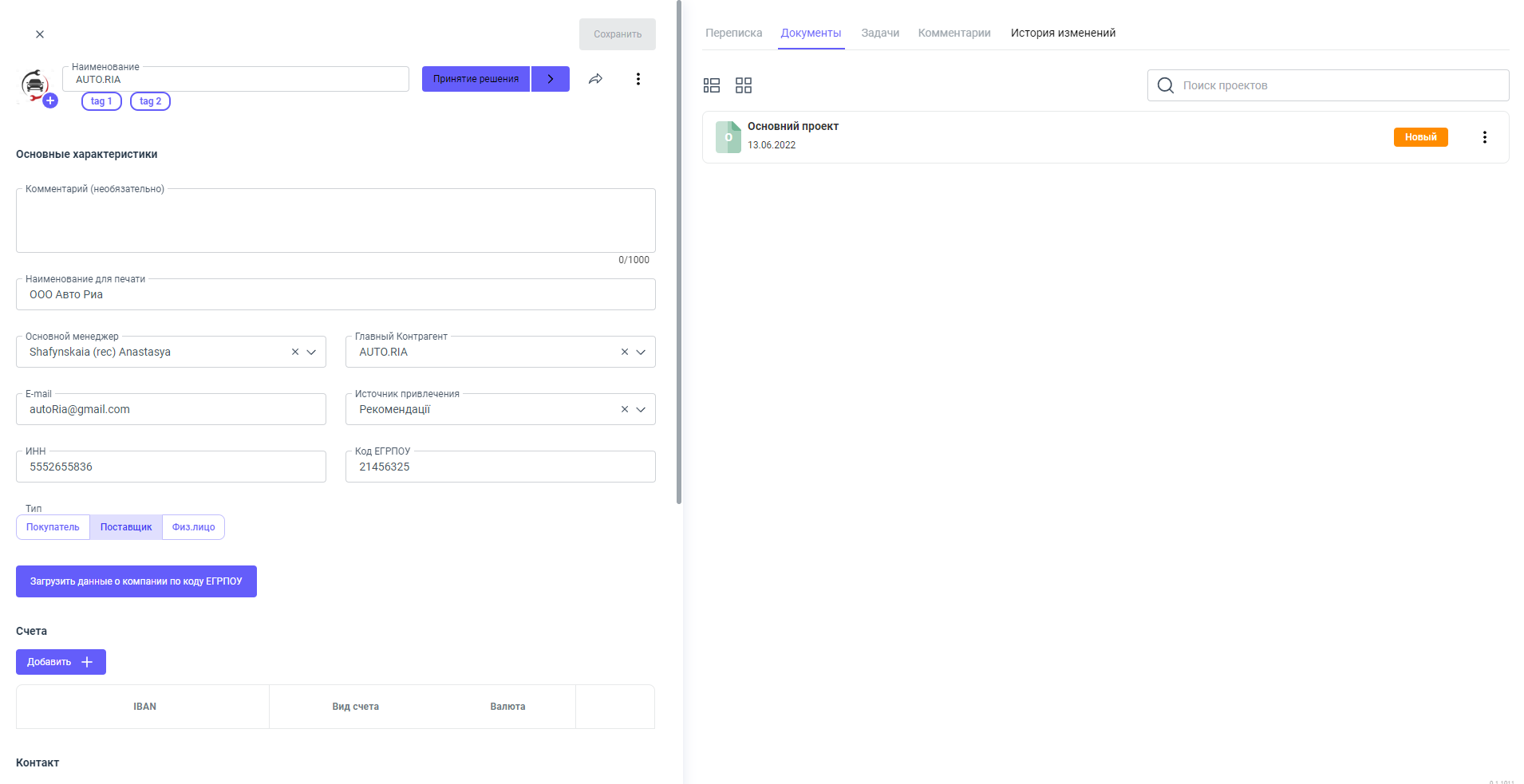
Task: Clear the Основной менеджер selection
Action: click(295, 352)
